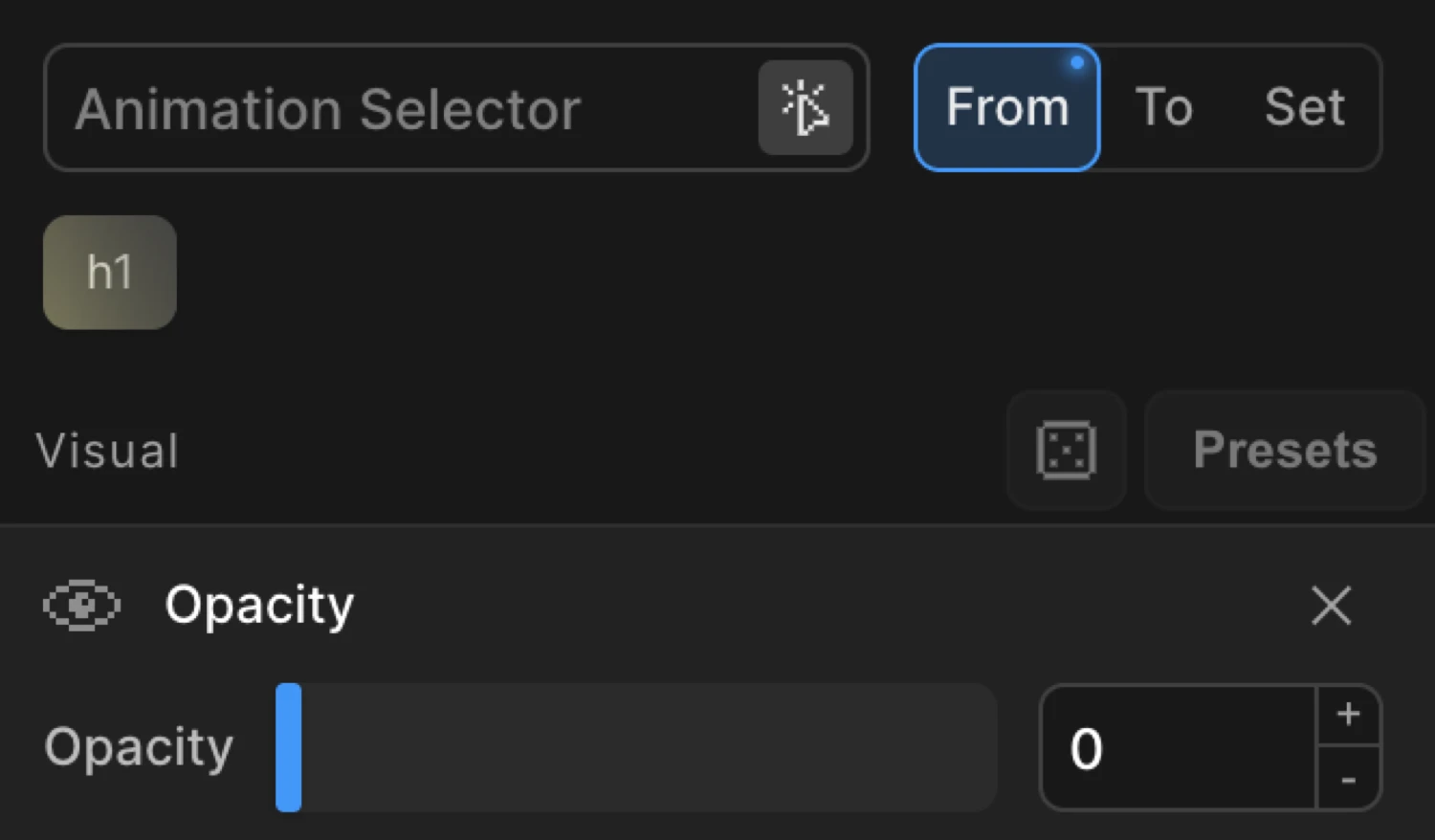Click the opacity slider handle

tap(288, 747)
